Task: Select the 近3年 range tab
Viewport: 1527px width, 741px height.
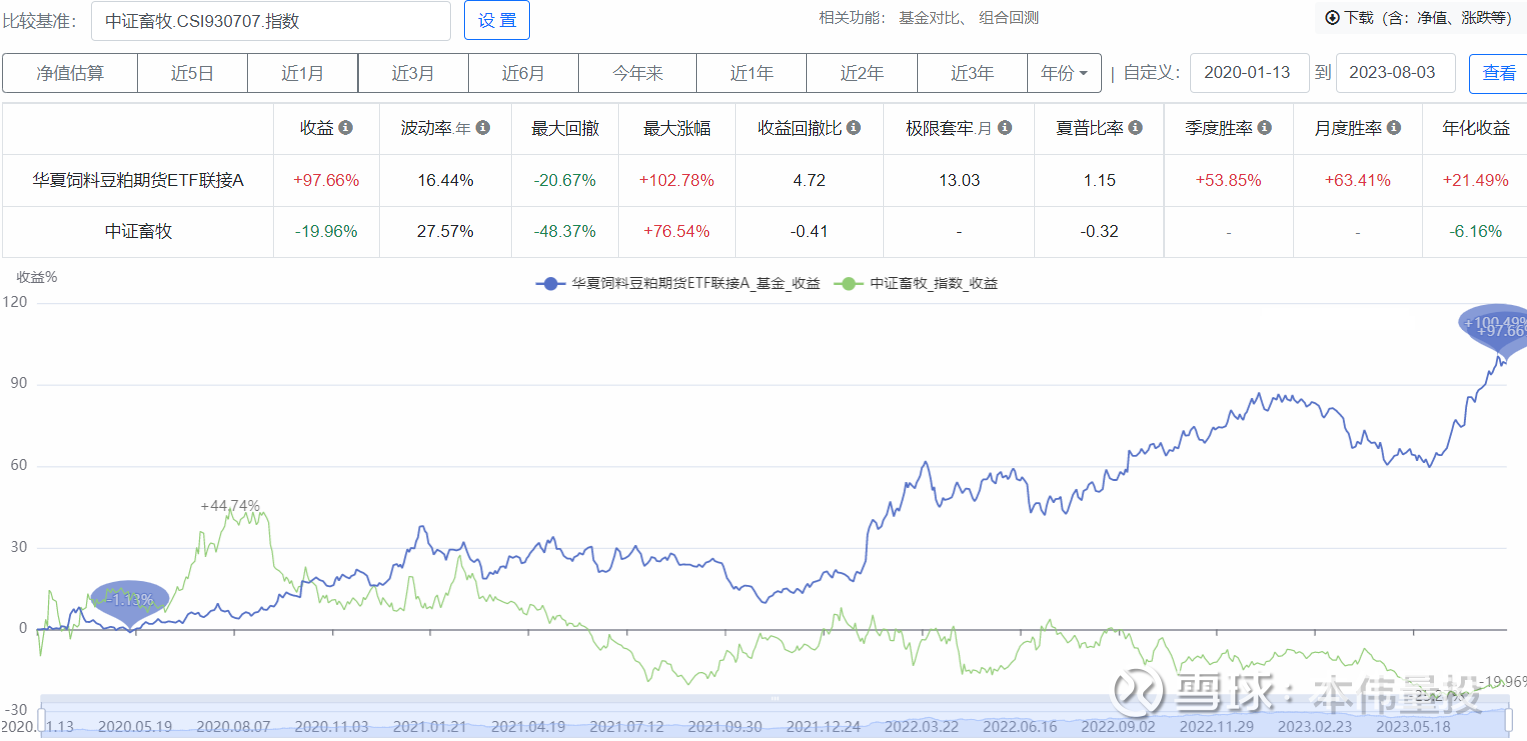Action: pos(972,73)
